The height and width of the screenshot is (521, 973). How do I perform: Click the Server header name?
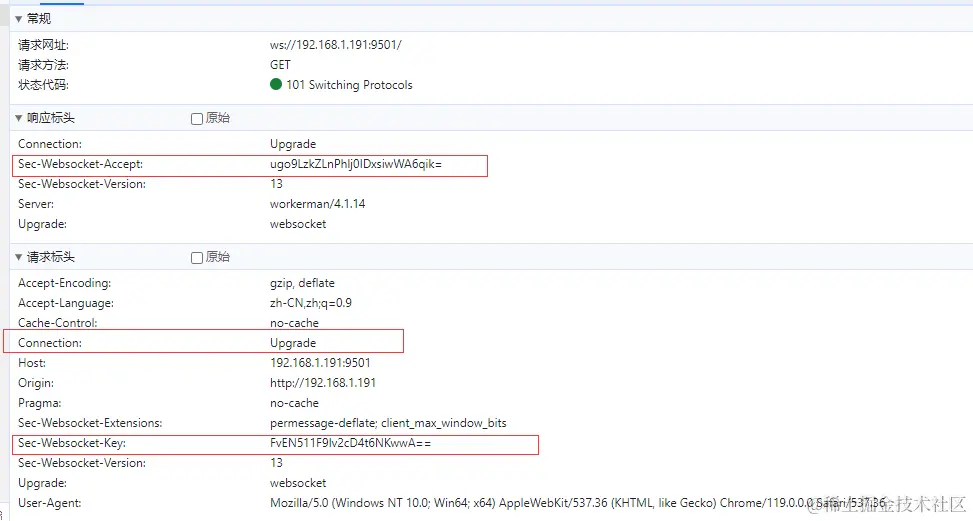(x=36, y=204)
